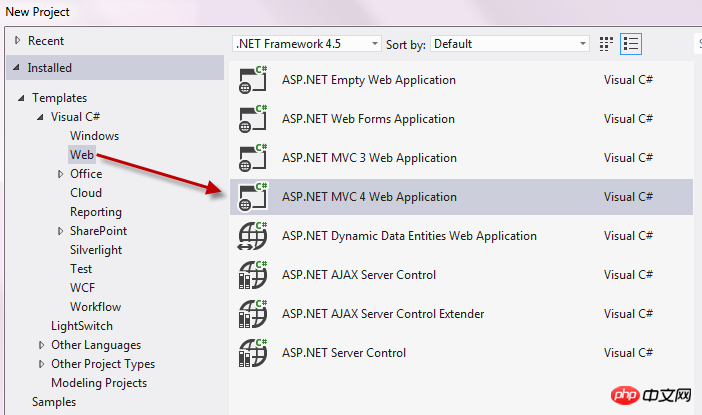Expand the Office tree node
The image size is (702, 415).
pyautogui.click(x=60, y=174)
